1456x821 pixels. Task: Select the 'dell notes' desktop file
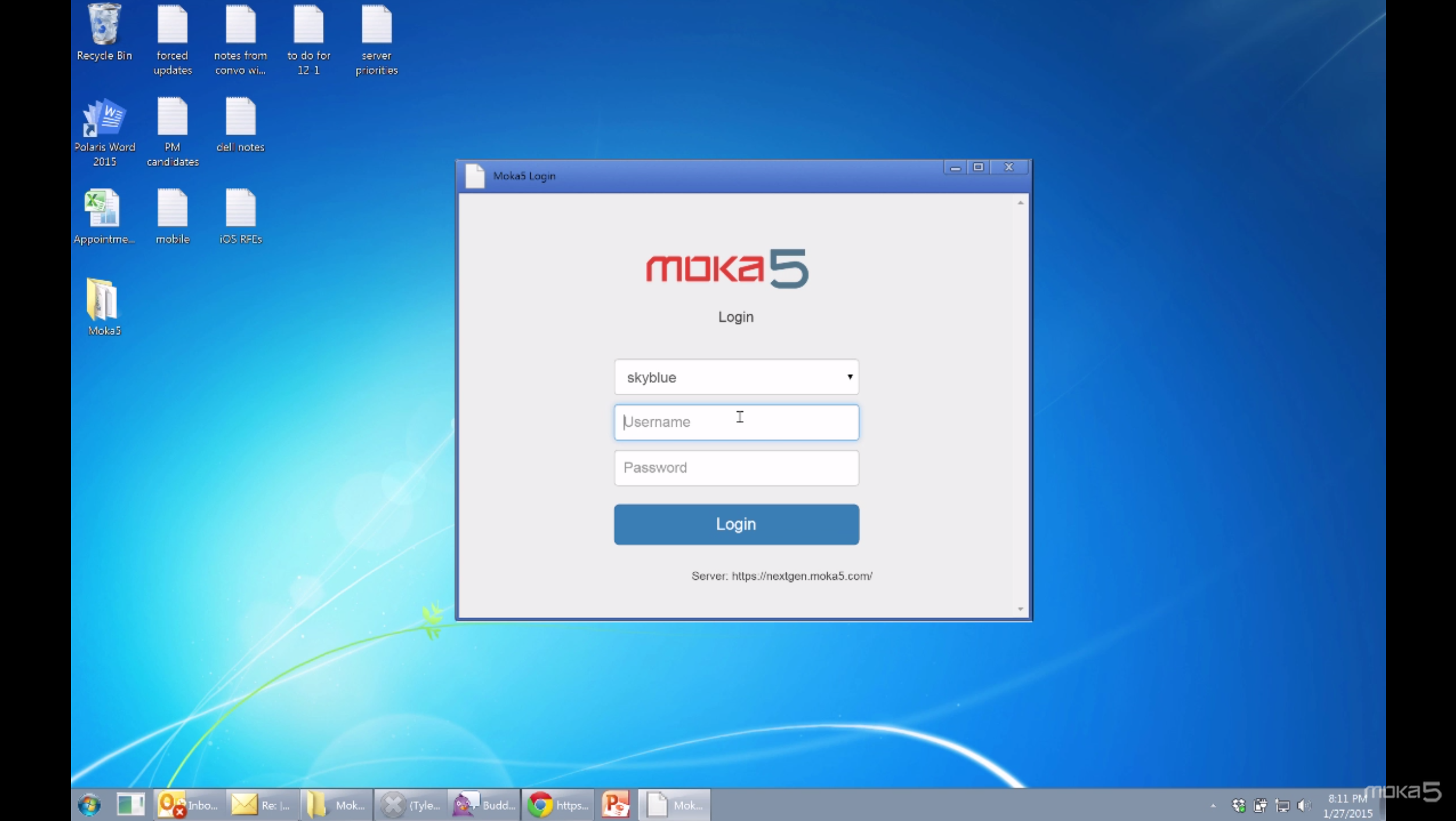[x=240, y=125]
